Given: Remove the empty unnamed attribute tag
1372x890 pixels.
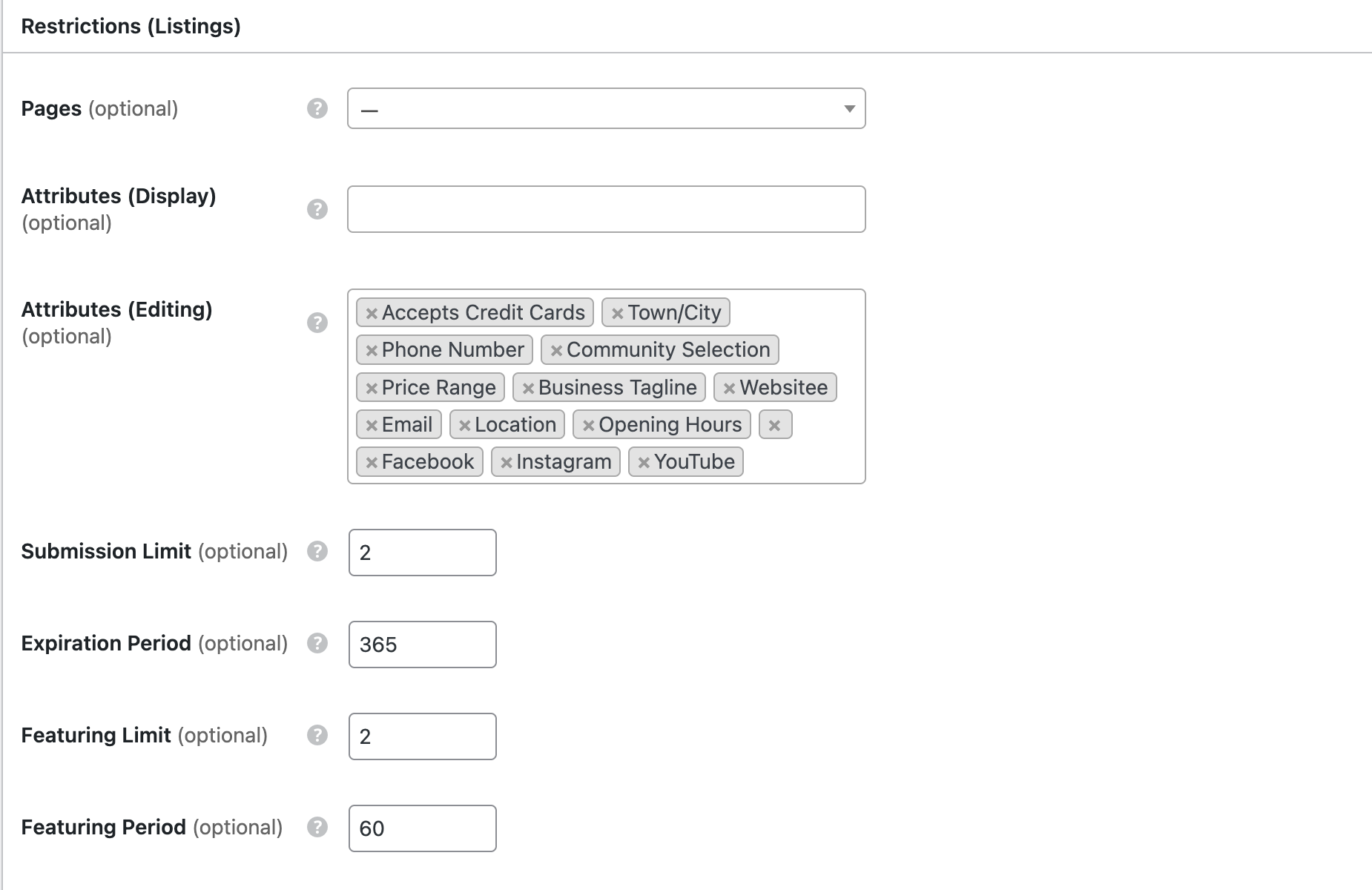Looking at the screenshot, I should click(x=774, y=425).
